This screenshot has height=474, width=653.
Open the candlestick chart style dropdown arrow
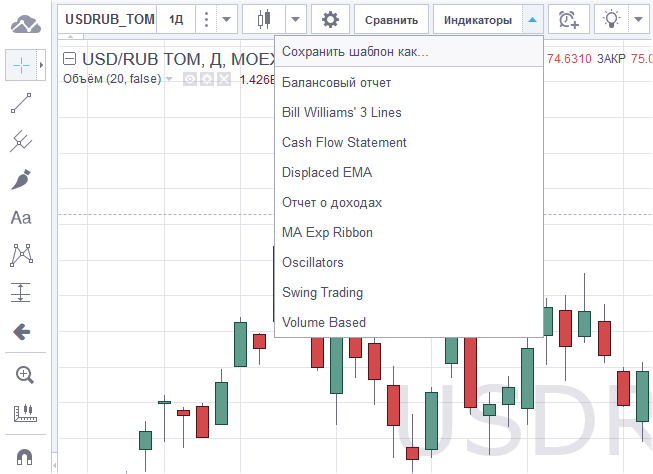(x=296, y=19)
